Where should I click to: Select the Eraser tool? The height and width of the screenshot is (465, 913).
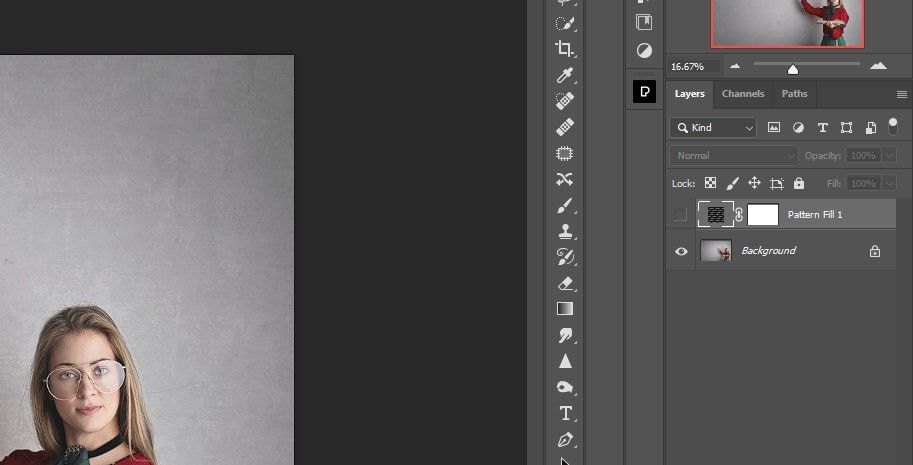[x=565, y=283]
